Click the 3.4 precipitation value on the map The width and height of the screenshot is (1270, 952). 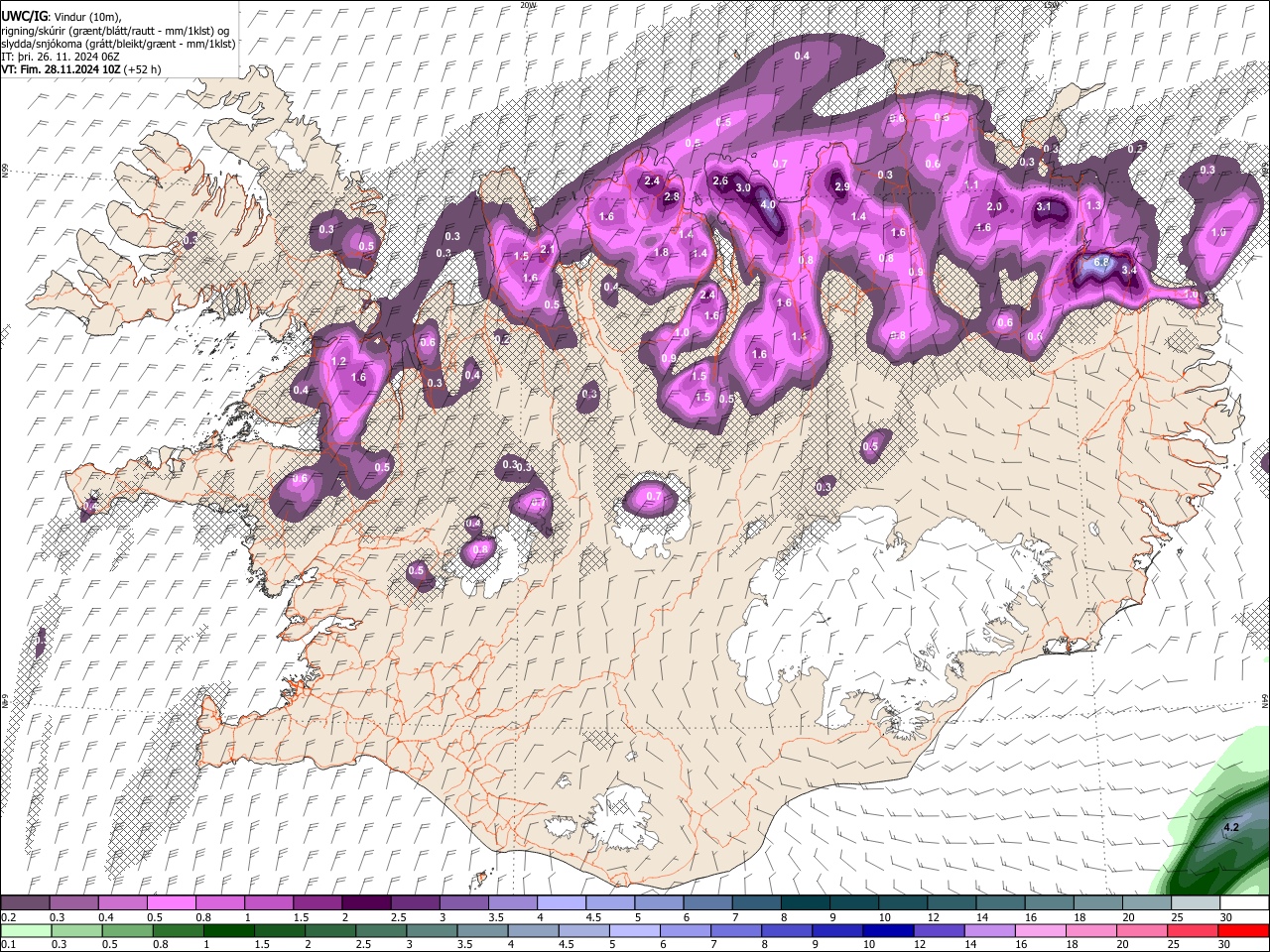[1129, 270]
